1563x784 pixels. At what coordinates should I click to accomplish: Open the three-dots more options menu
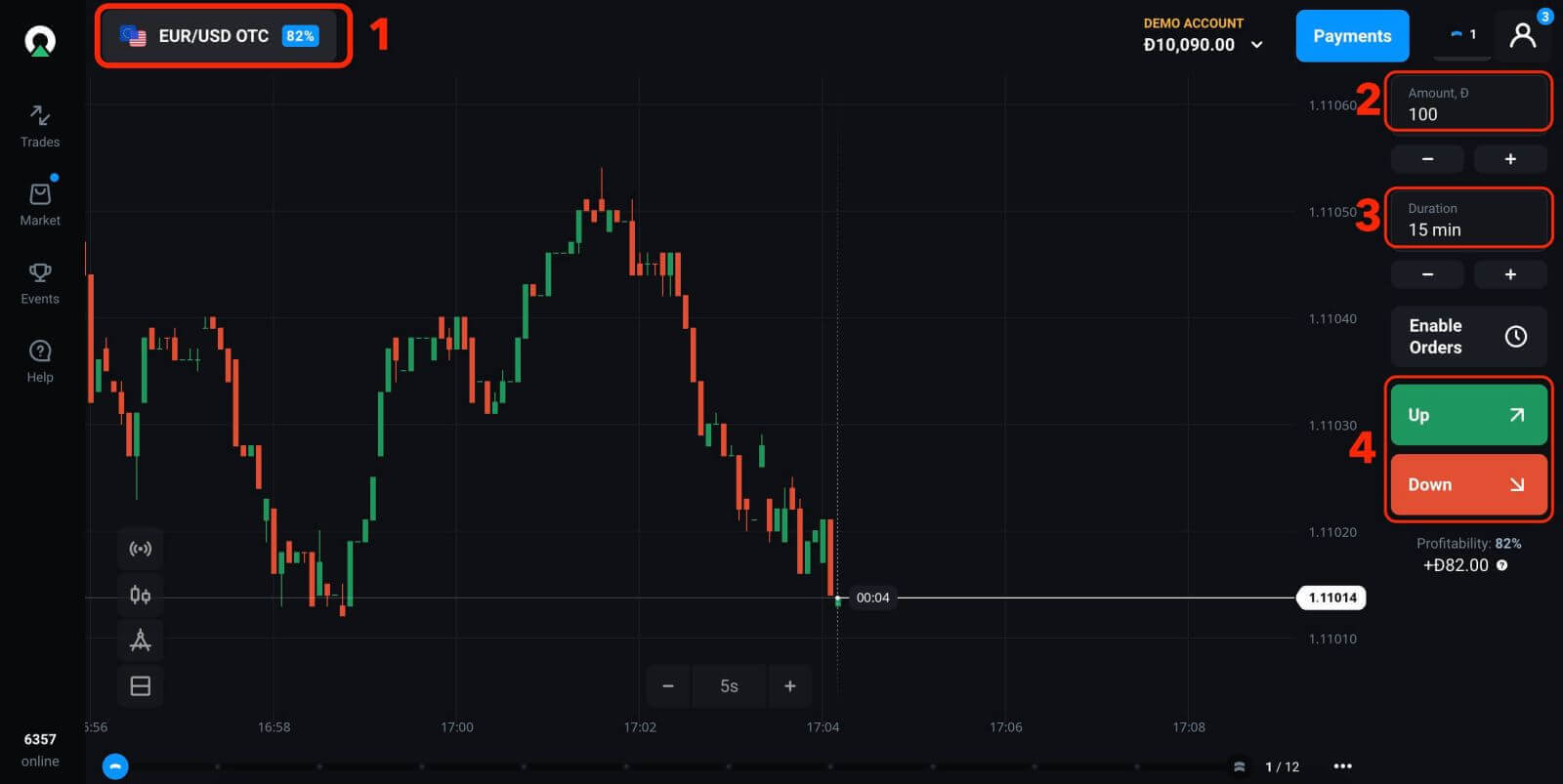click(1342, 766)
